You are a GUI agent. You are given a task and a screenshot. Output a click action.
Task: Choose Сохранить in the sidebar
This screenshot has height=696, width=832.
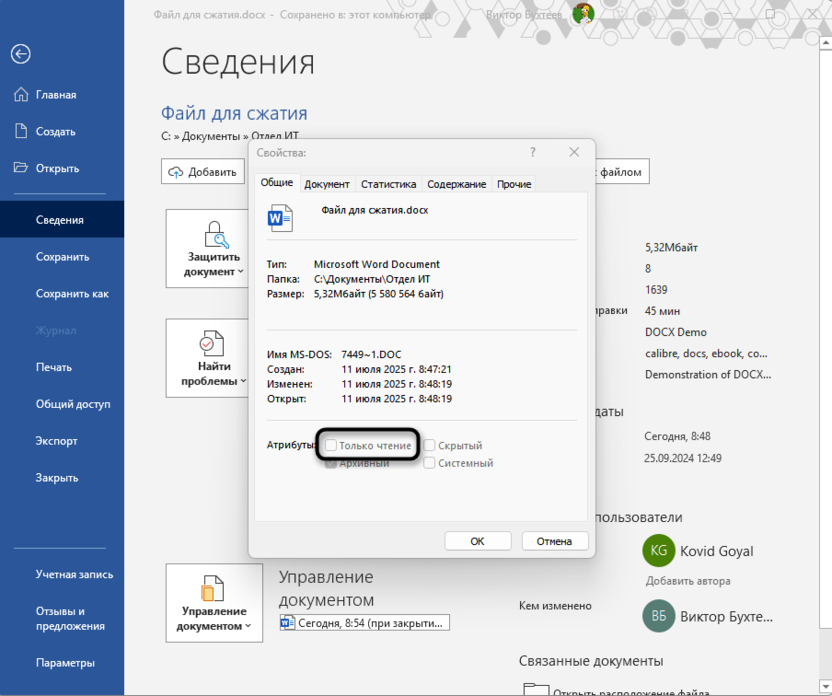point(62,257)
